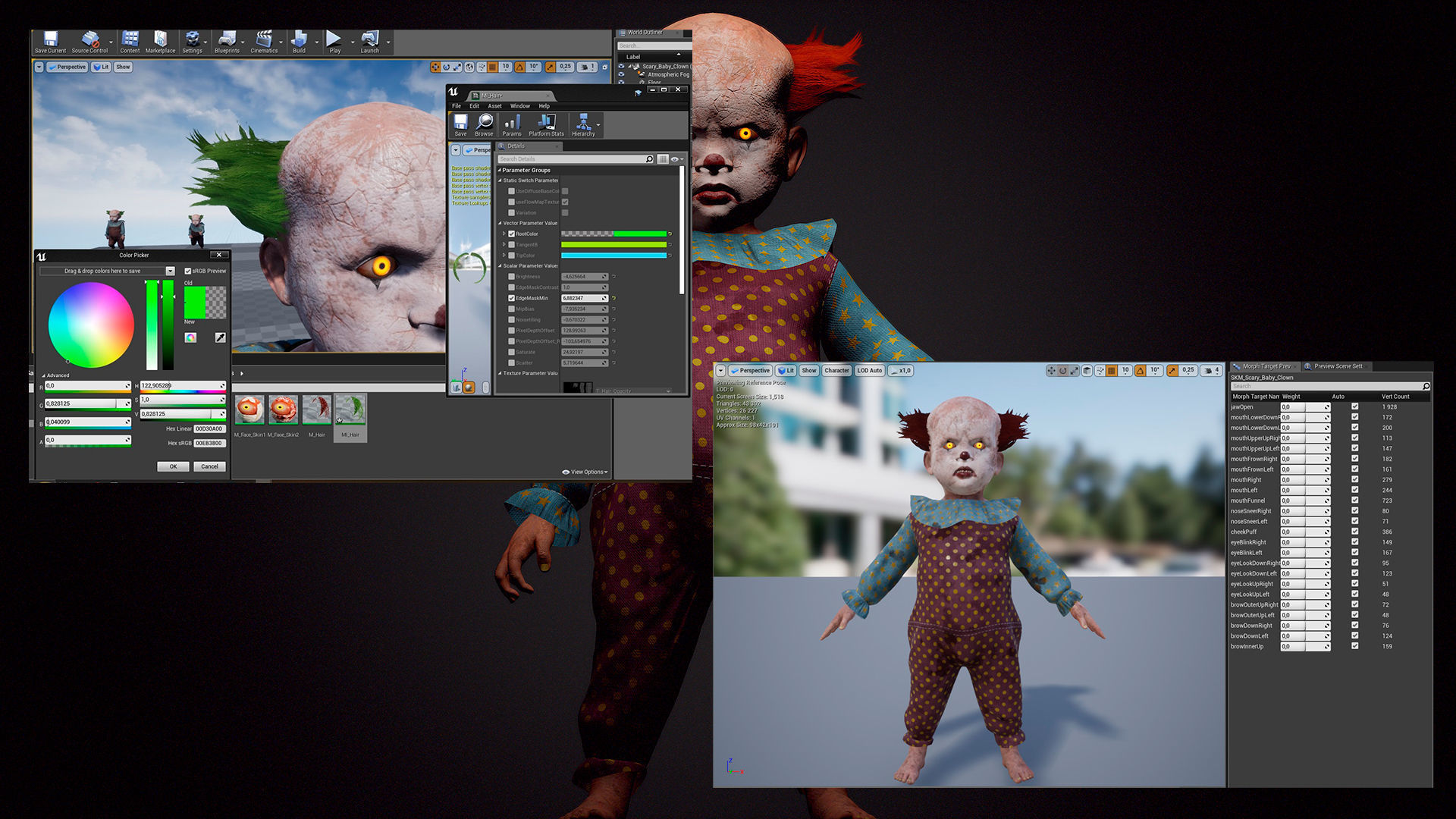Save the MI_Hair material instance
The width and height of the screenshot is (1456, 819).
point(460,124)
